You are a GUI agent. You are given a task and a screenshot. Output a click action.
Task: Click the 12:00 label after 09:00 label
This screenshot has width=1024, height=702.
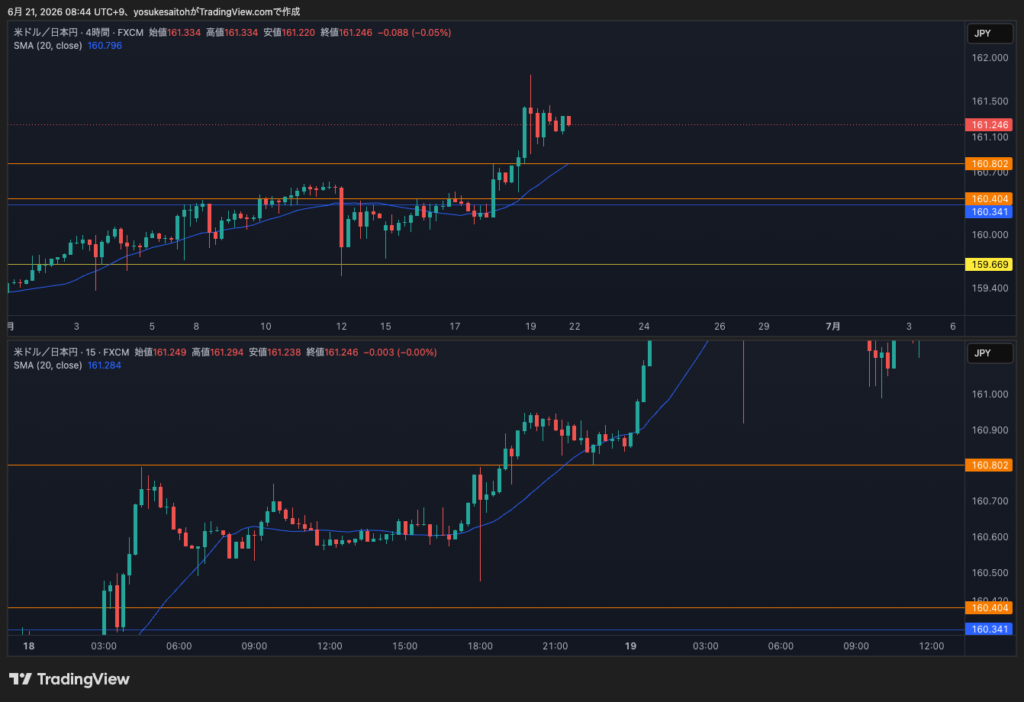click(931, 646)
